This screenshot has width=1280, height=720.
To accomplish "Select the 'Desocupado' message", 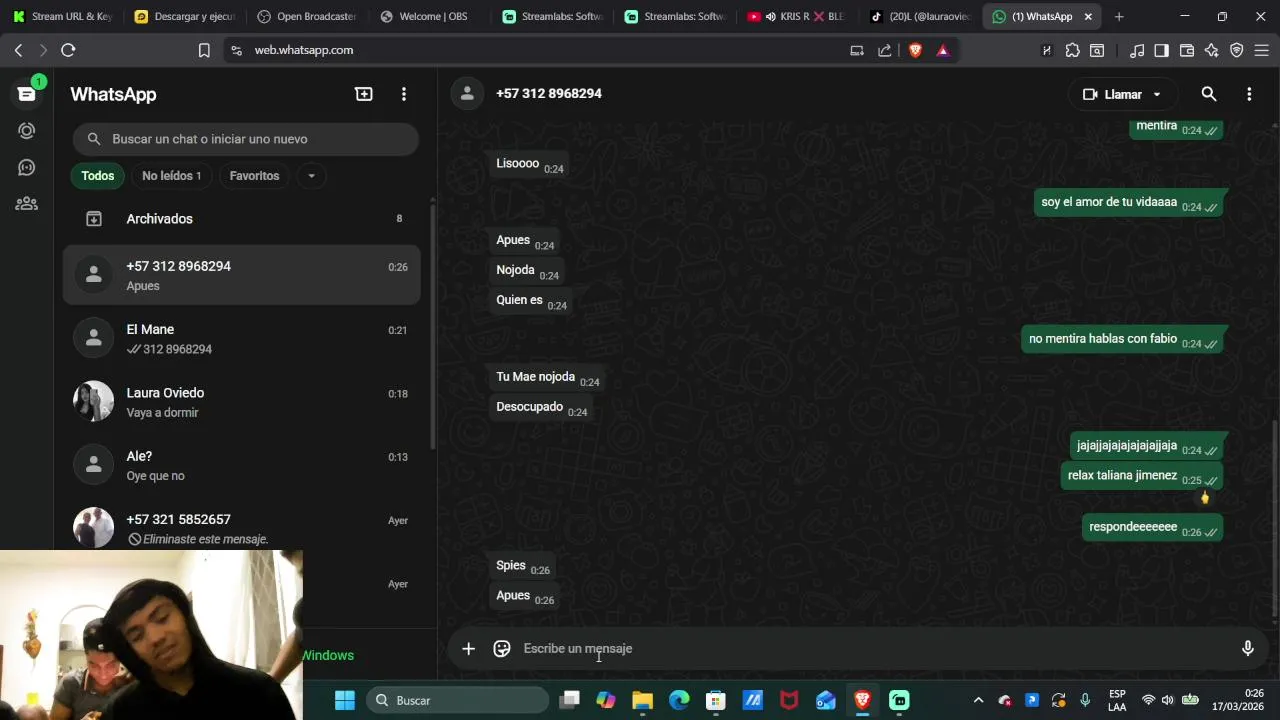I will click(542, 408).
